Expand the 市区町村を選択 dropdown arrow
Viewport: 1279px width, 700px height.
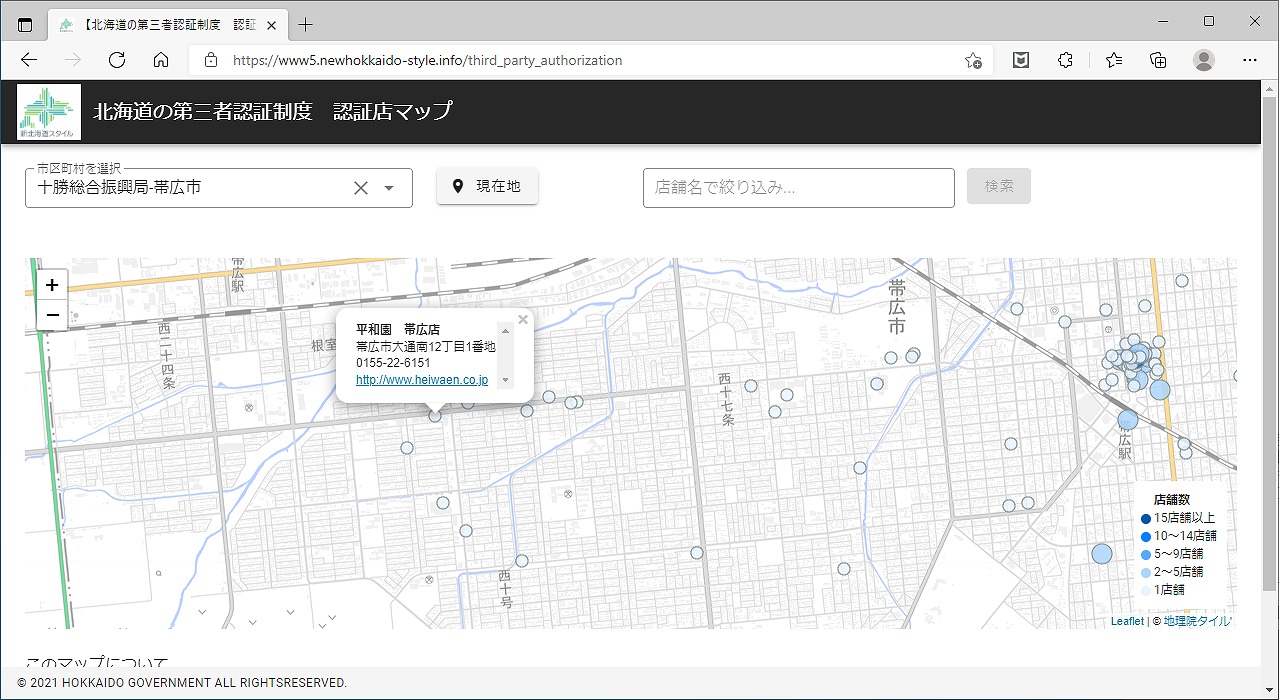pyautogui.click(x=389, y=188)
